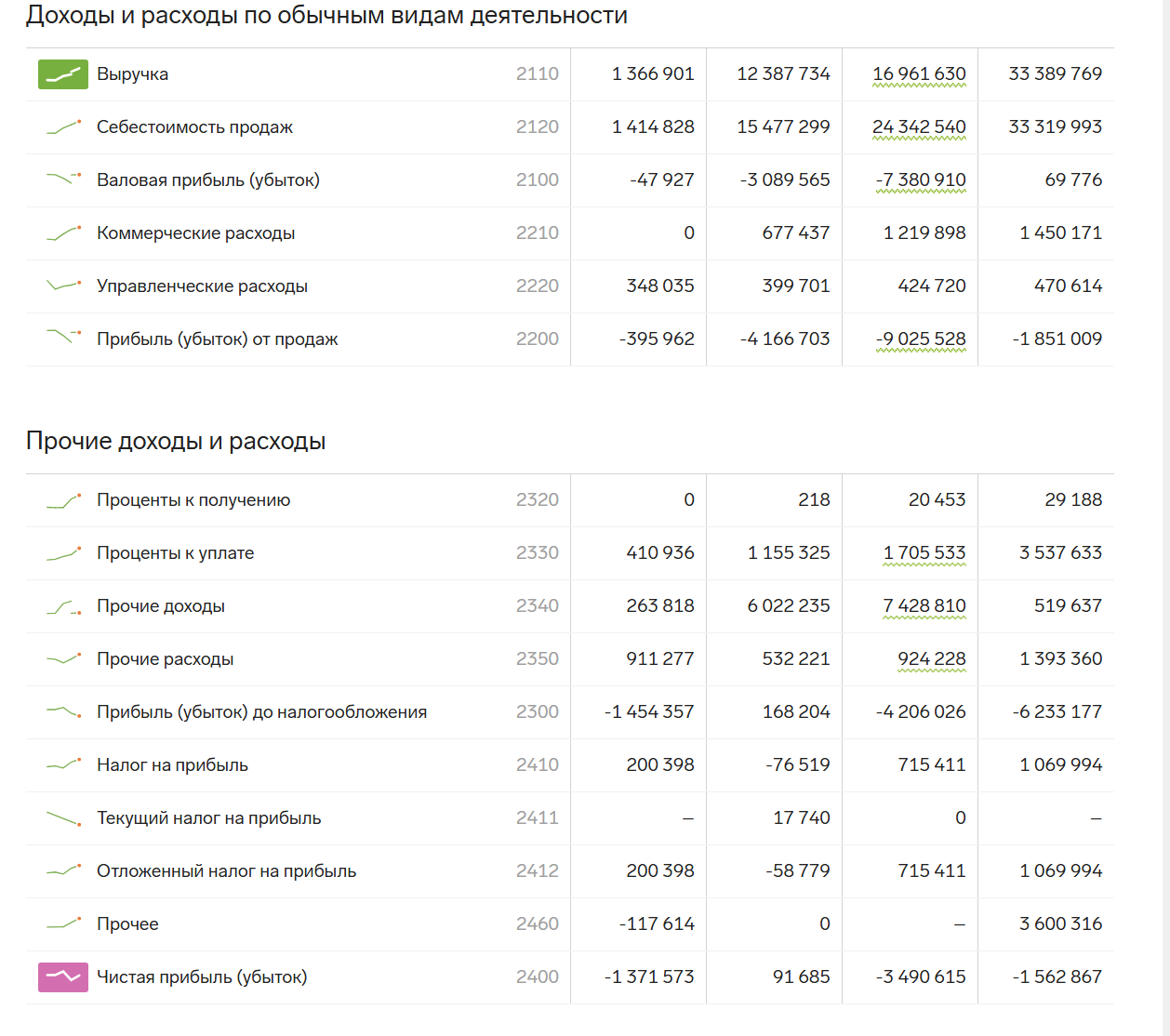Open underlined cost value 24 342 540
The image size is (1170, 1036).
[x=919, y=127]
